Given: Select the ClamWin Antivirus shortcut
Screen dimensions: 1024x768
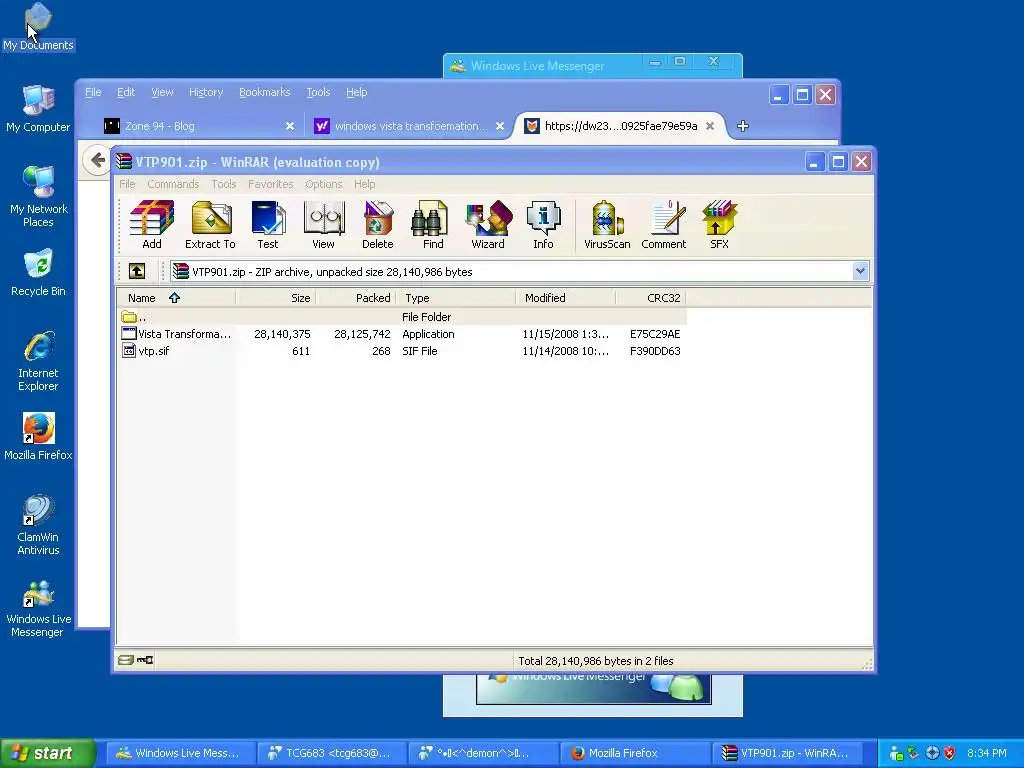Looking at the screenshot, I should (x=38, y=525).
